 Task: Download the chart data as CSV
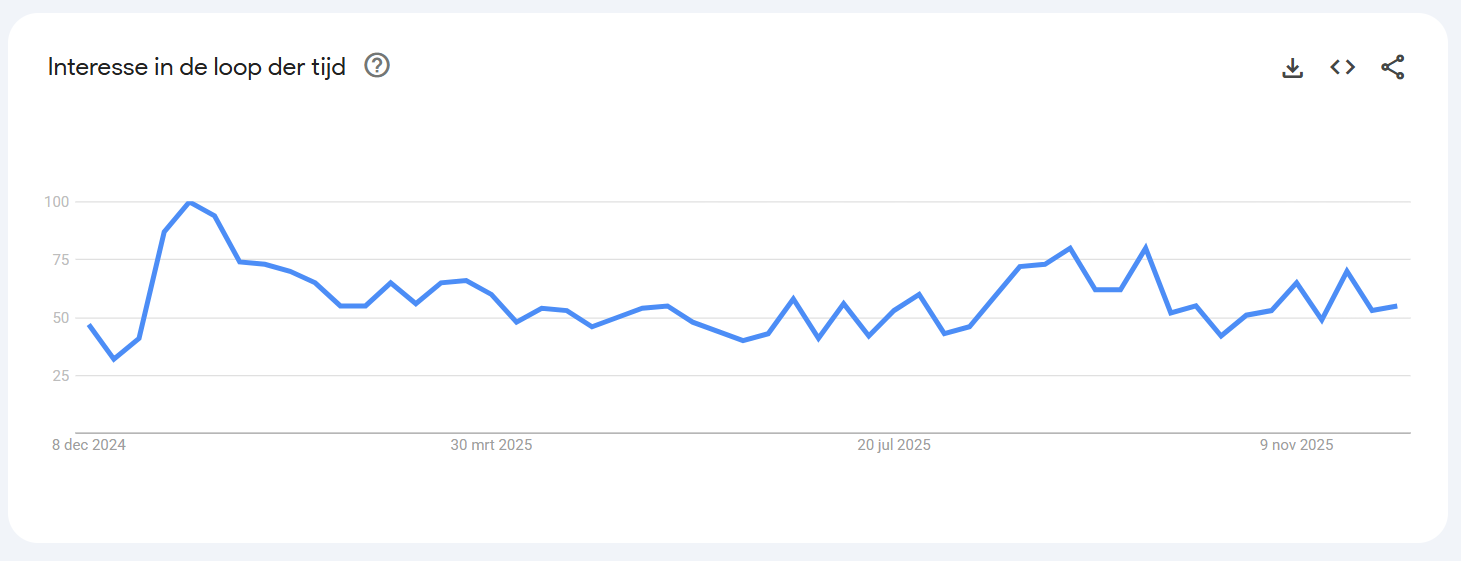pos(1293,68)
